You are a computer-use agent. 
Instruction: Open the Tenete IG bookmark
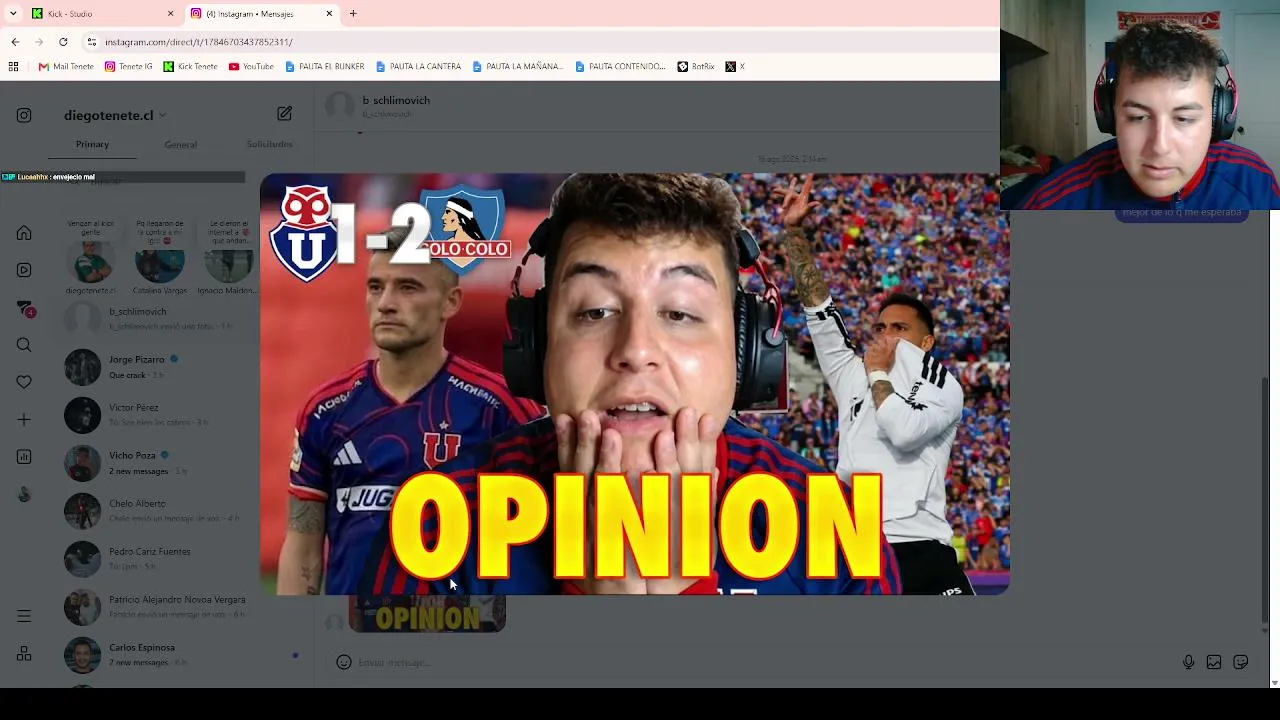pos(129,67)
